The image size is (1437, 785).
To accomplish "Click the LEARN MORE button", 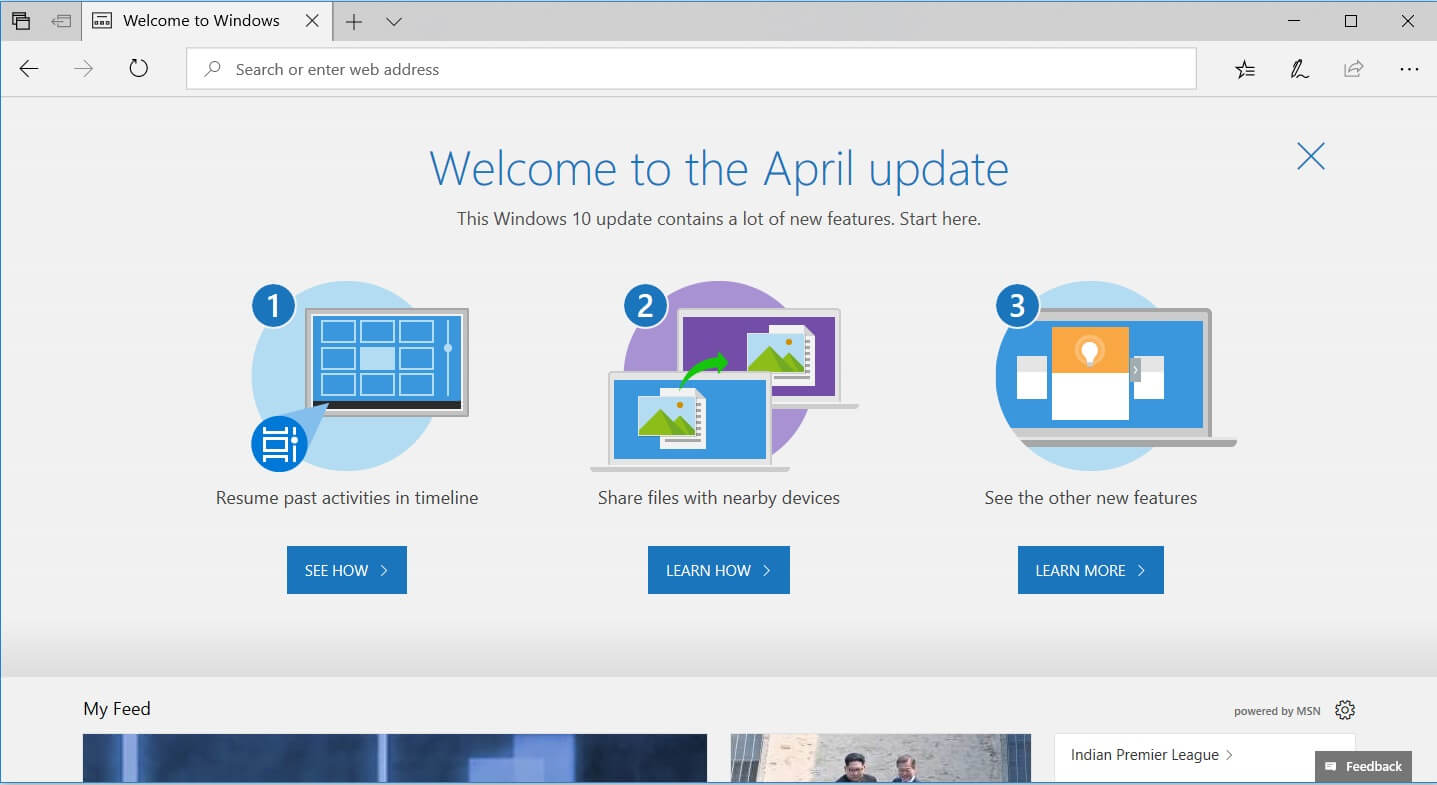I will click(x=1091, y=570).
